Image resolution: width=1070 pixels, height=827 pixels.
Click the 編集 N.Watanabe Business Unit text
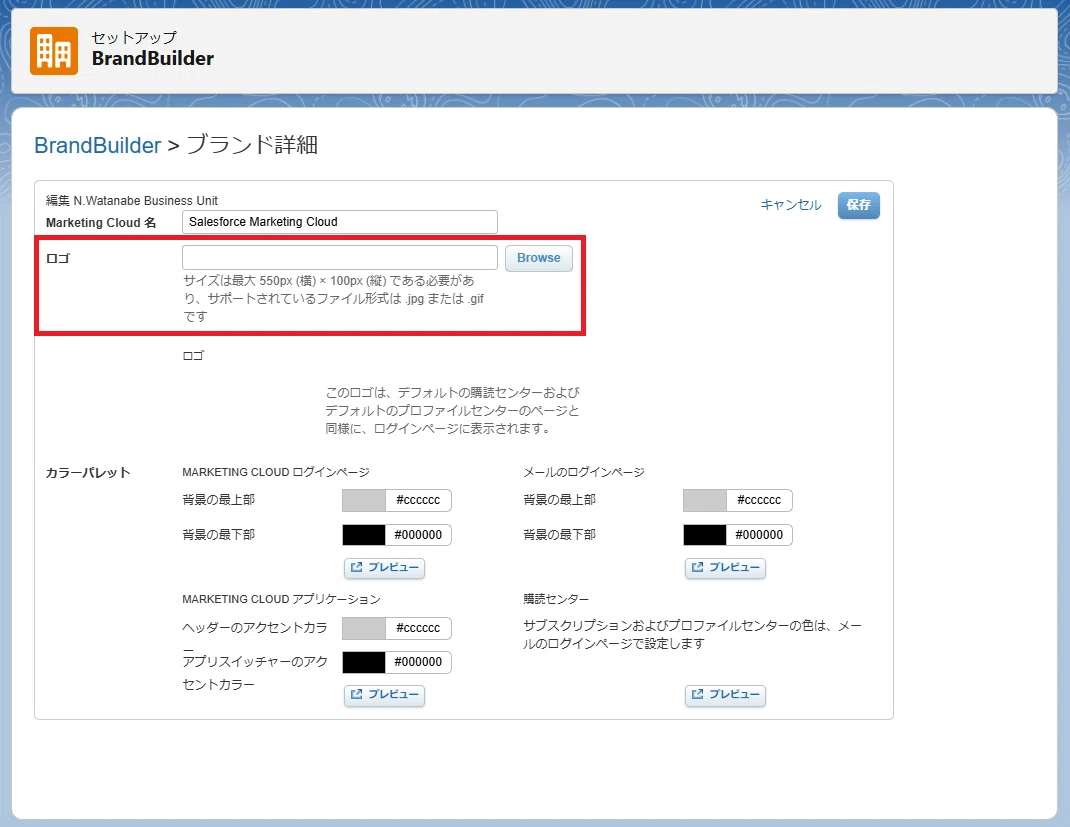132,201
